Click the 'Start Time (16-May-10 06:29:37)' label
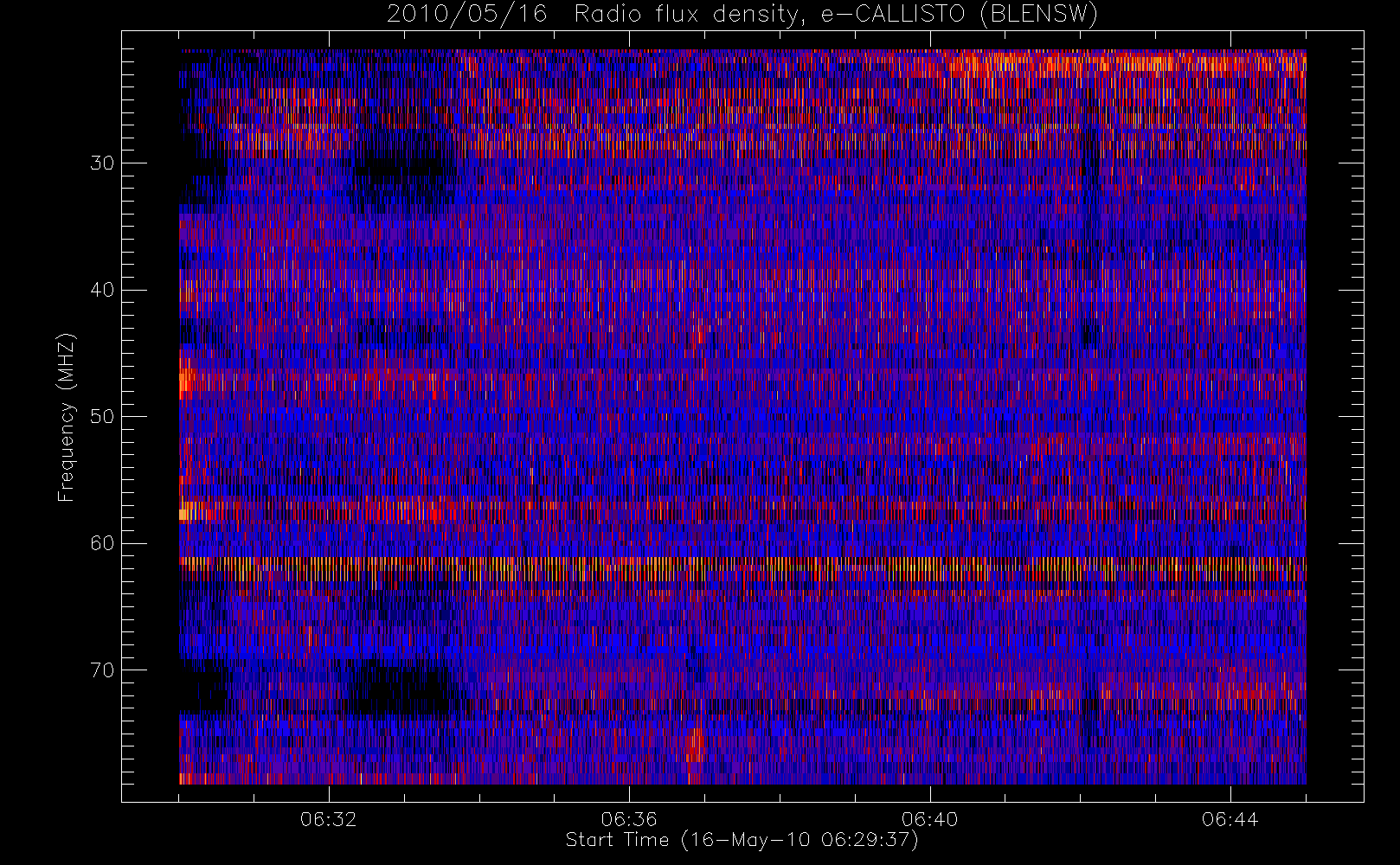Screen dimensions: 1400x865 coord(742,840)
